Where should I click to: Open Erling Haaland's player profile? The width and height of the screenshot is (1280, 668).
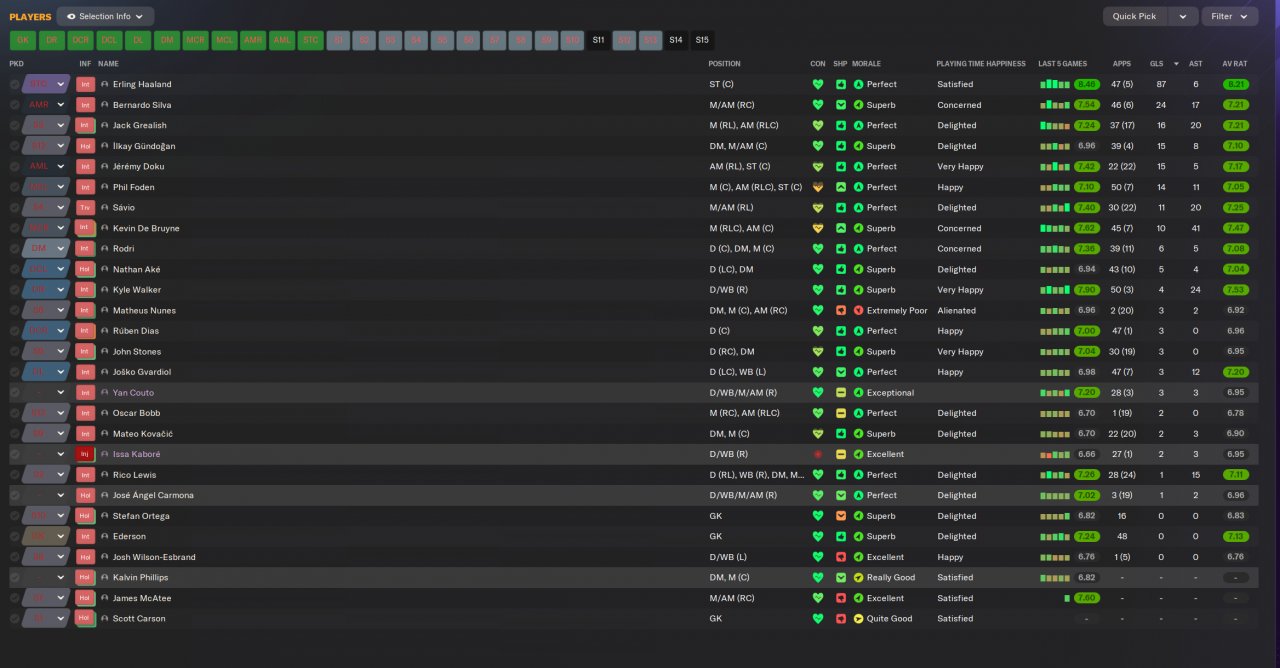pyautogui.click(x=142, y=84)
